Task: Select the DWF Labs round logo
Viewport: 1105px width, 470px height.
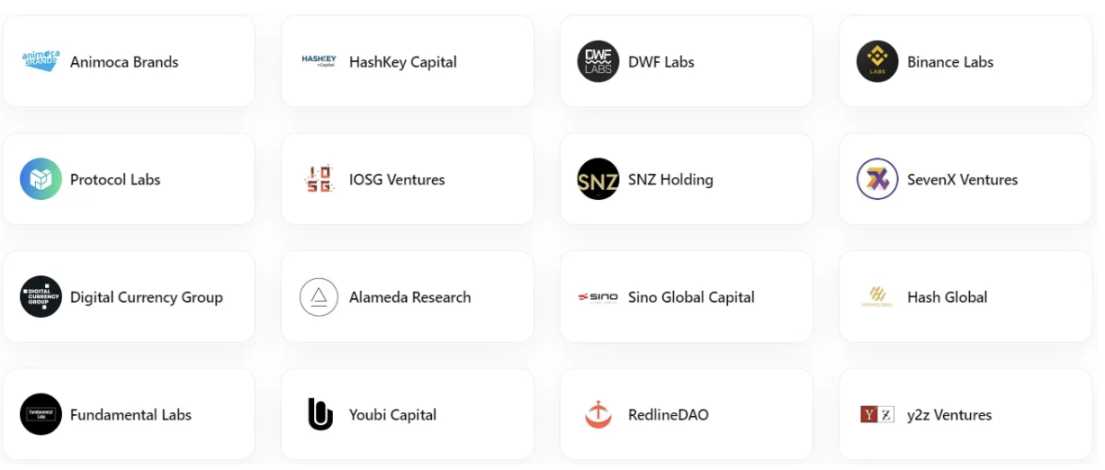Action: (598, 61)
